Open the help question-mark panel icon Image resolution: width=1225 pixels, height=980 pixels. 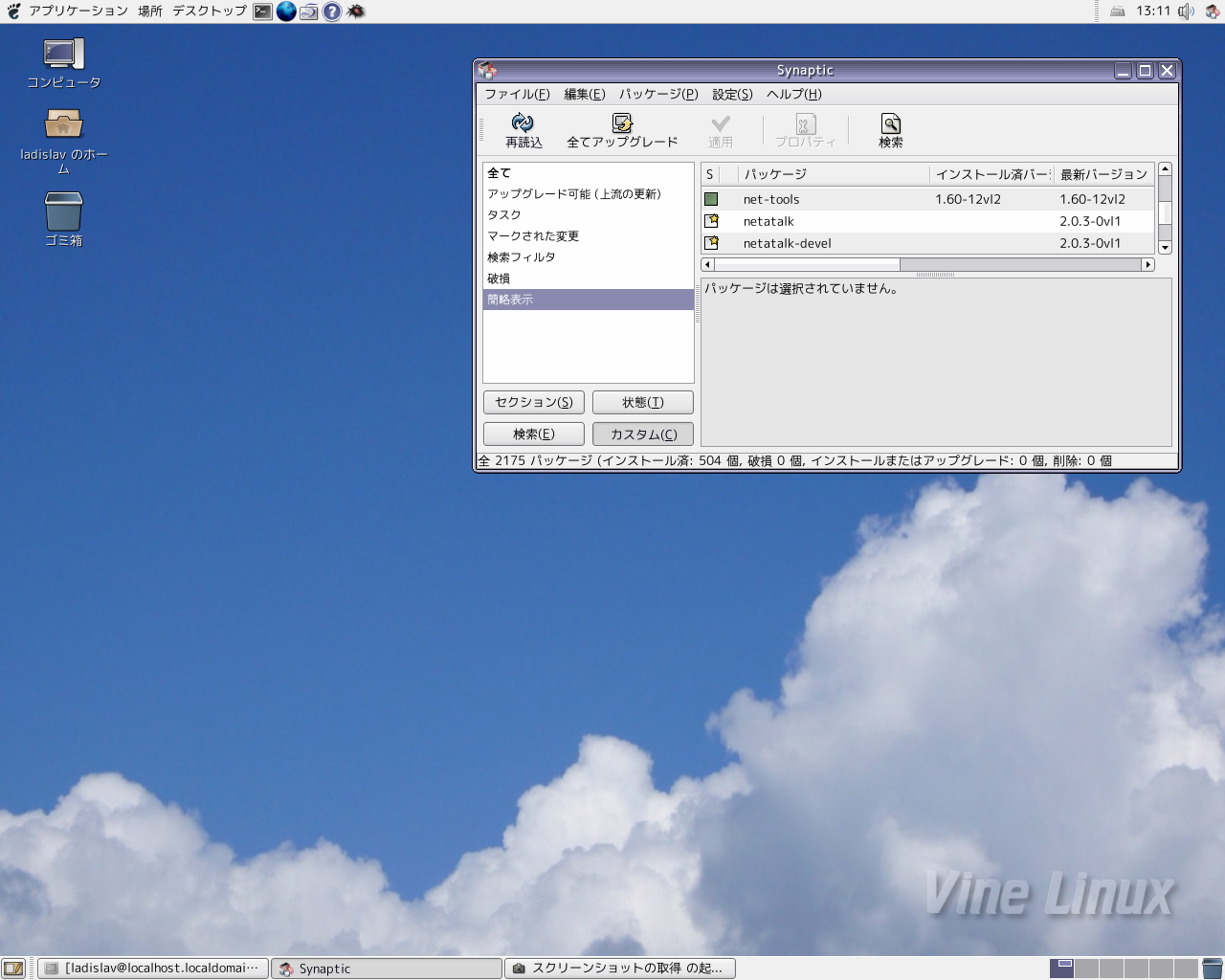click(x=332, y=11)
